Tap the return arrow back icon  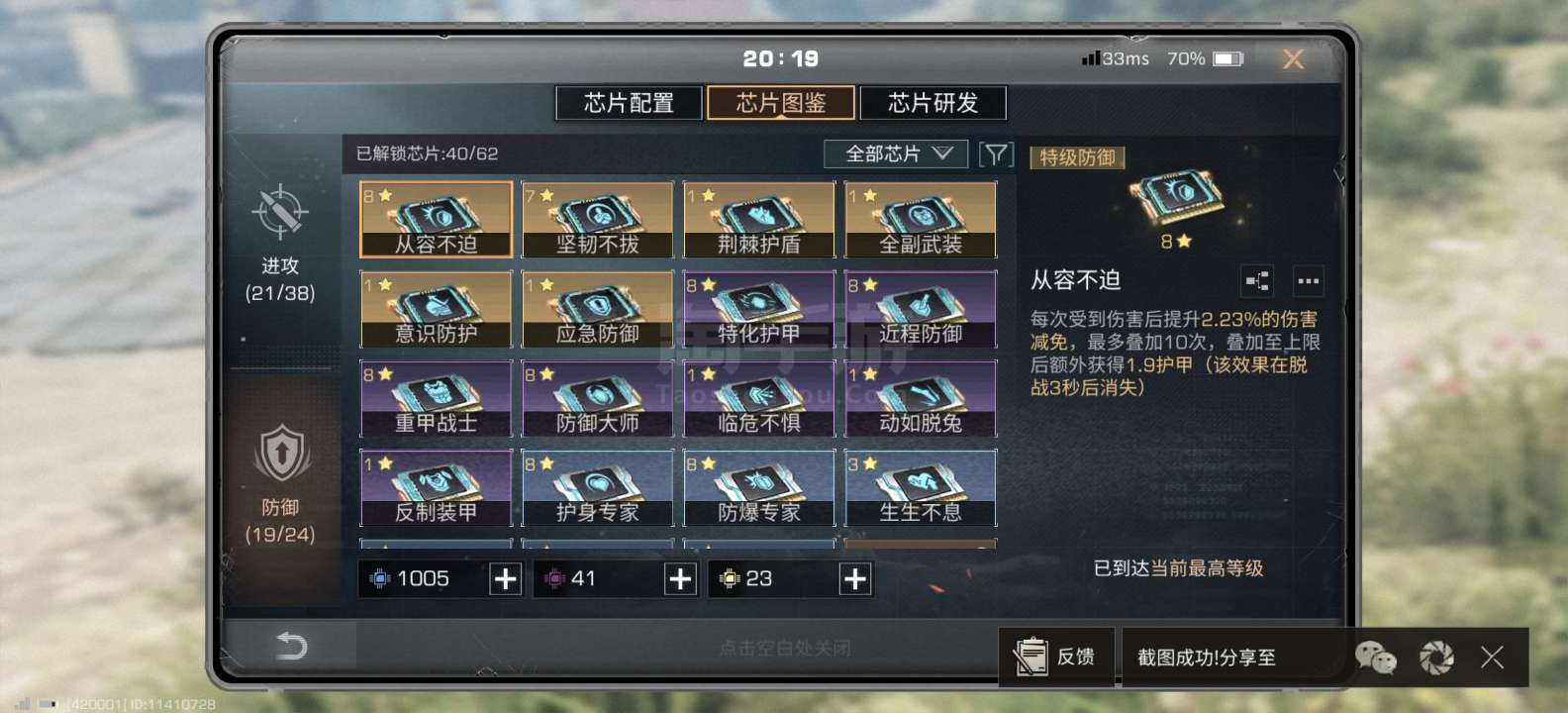pyautogui.click(x=290, y=647)
